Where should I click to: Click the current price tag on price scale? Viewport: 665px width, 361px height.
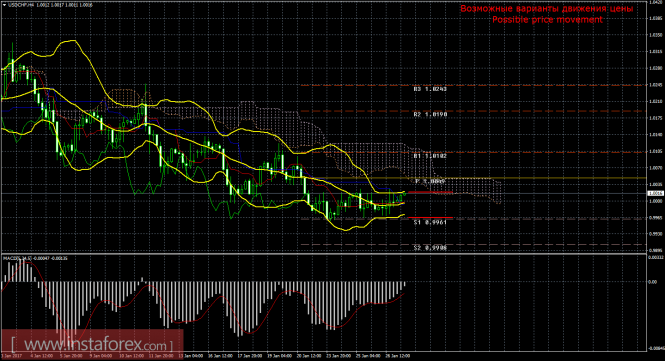click(656, 193)
